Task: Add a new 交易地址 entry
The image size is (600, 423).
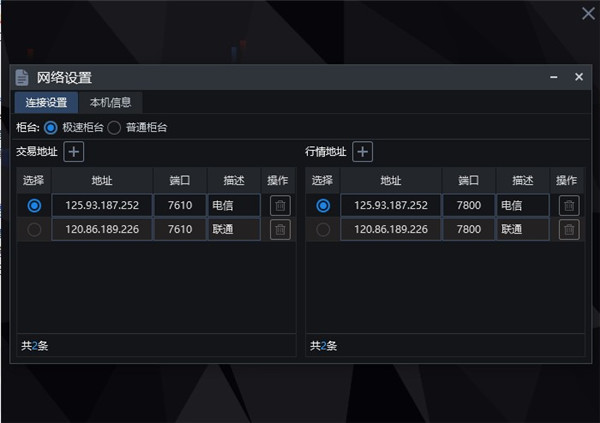Action: (73, 152)
